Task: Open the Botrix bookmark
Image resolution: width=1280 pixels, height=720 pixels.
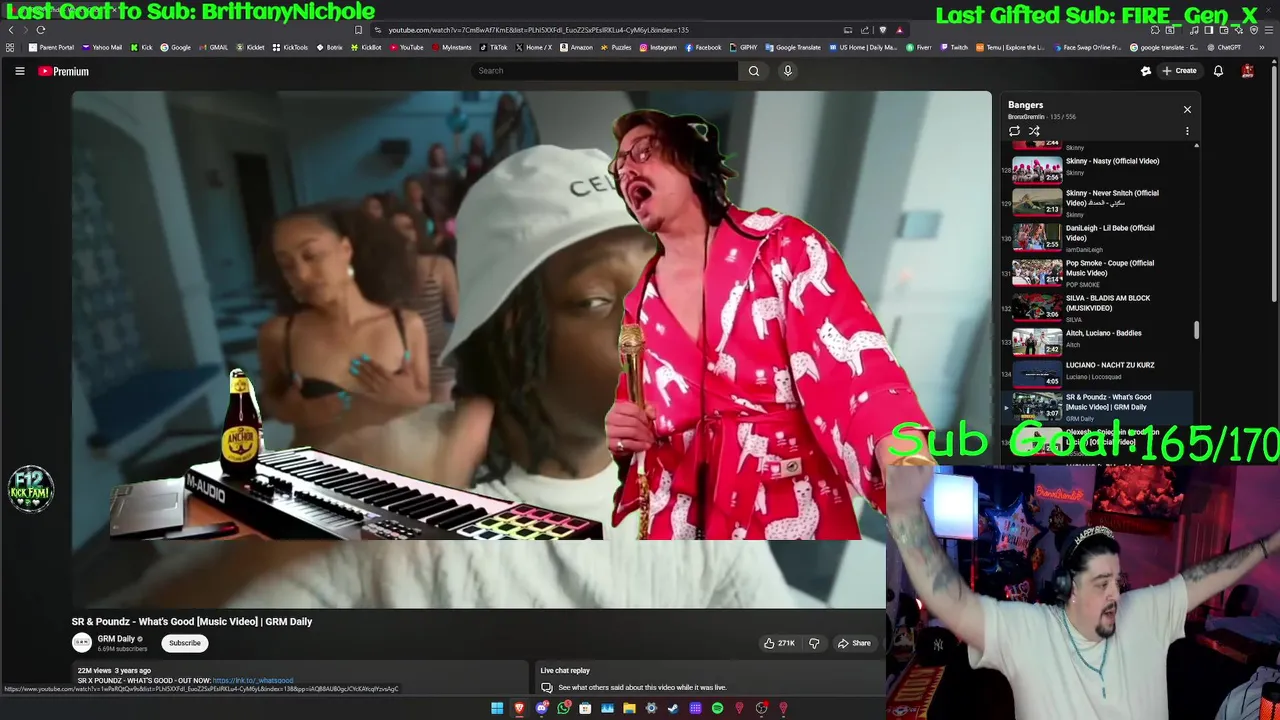Action: 330,47
